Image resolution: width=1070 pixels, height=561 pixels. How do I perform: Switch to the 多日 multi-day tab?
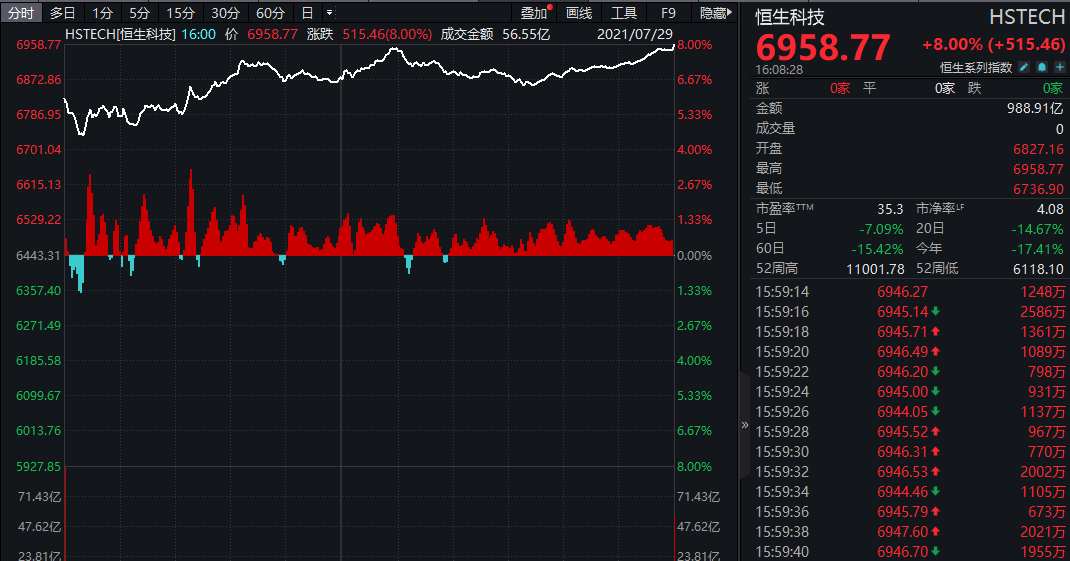[x=63, y=12]
